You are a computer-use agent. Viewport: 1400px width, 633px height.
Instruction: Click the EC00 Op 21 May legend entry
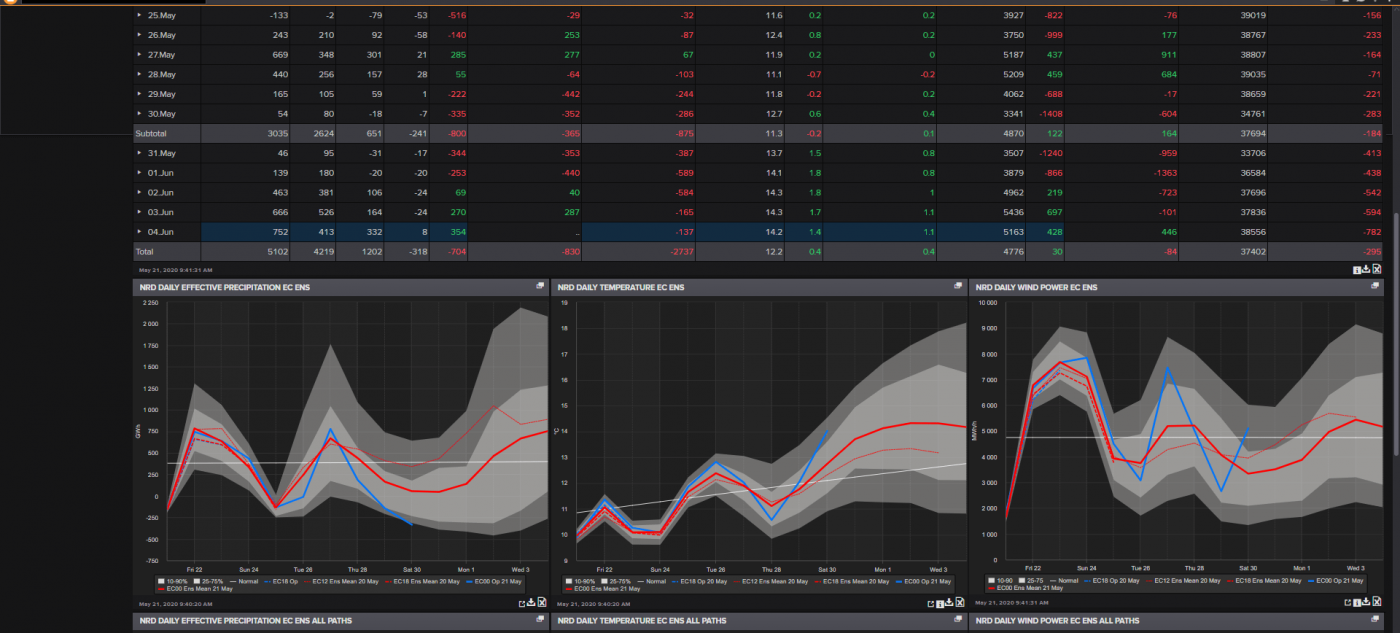coord(498,582)
